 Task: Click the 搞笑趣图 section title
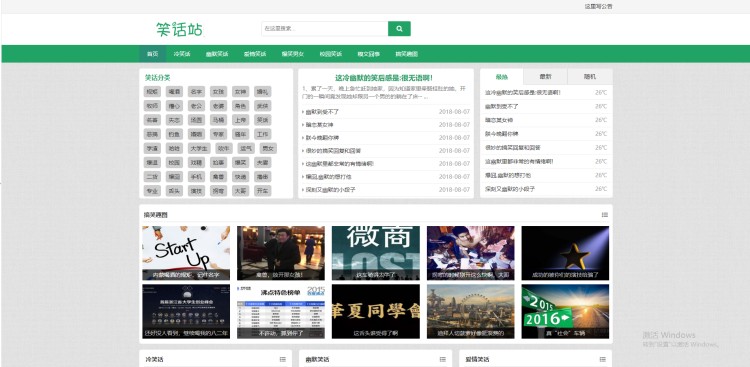(x=155, y=215)
